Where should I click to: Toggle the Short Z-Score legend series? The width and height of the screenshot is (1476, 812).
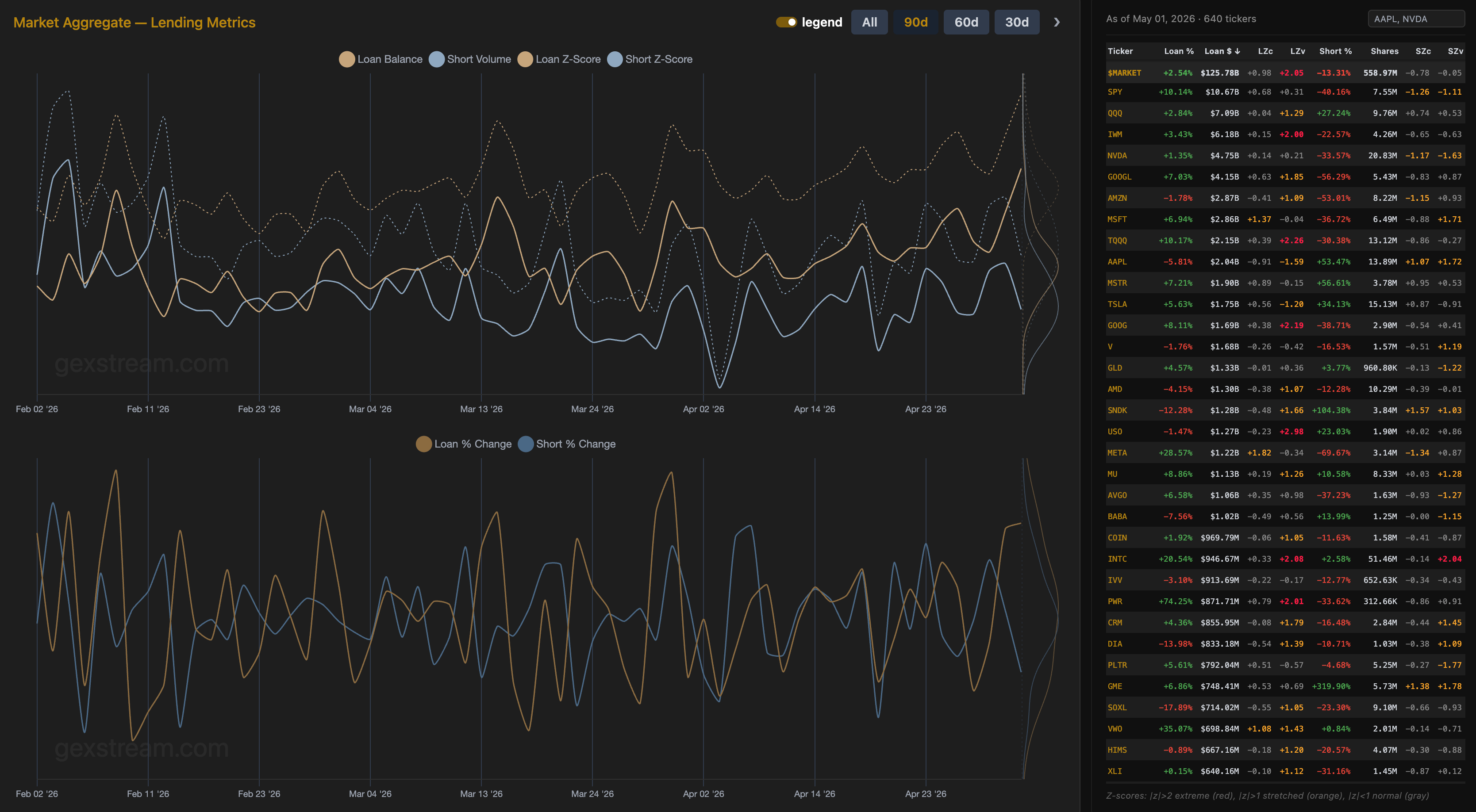click(650, 59)
